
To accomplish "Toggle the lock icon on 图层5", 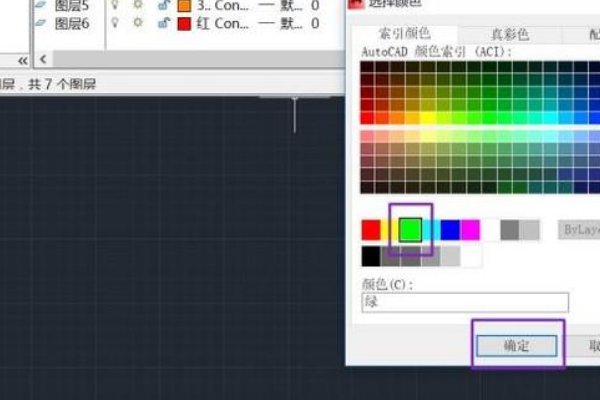I will pyautogui.click(x=162, y=5).
